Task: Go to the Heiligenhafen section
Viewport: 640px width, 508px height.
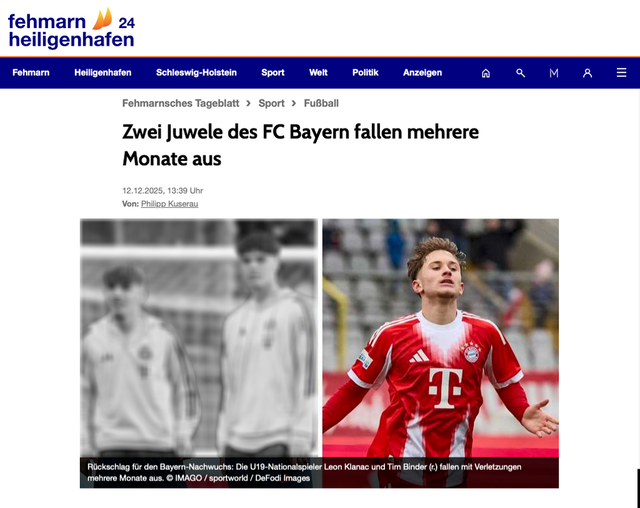Action: 103,73
